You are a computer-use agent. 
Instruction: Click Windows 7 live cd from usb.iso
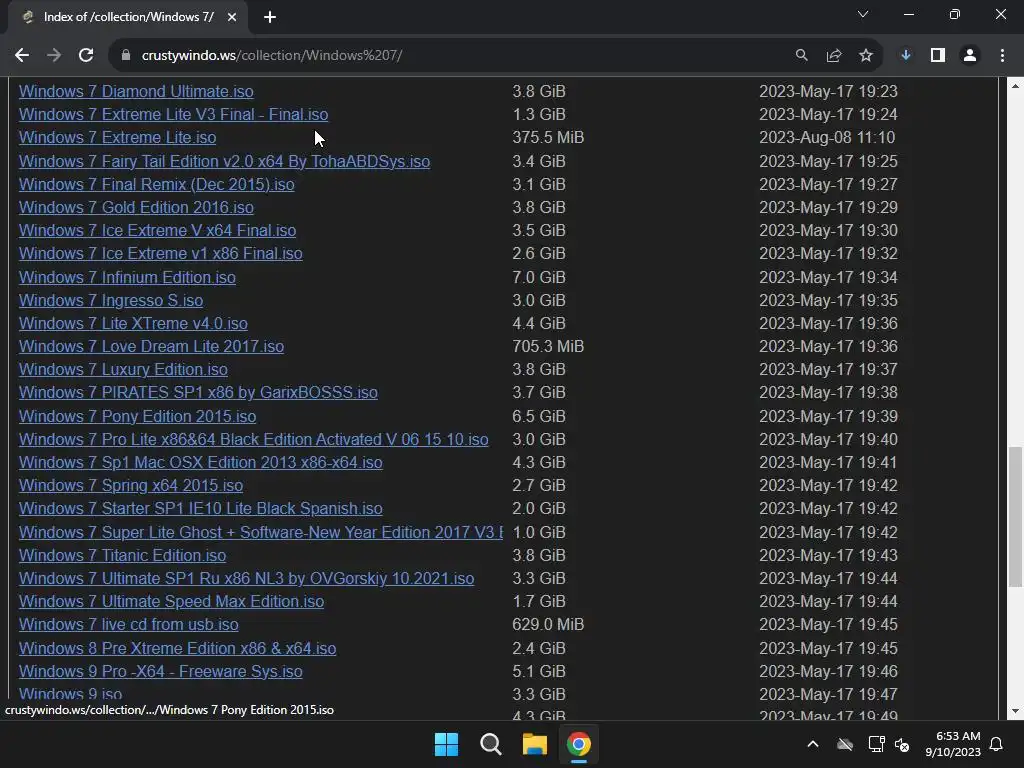pos(129,624)
